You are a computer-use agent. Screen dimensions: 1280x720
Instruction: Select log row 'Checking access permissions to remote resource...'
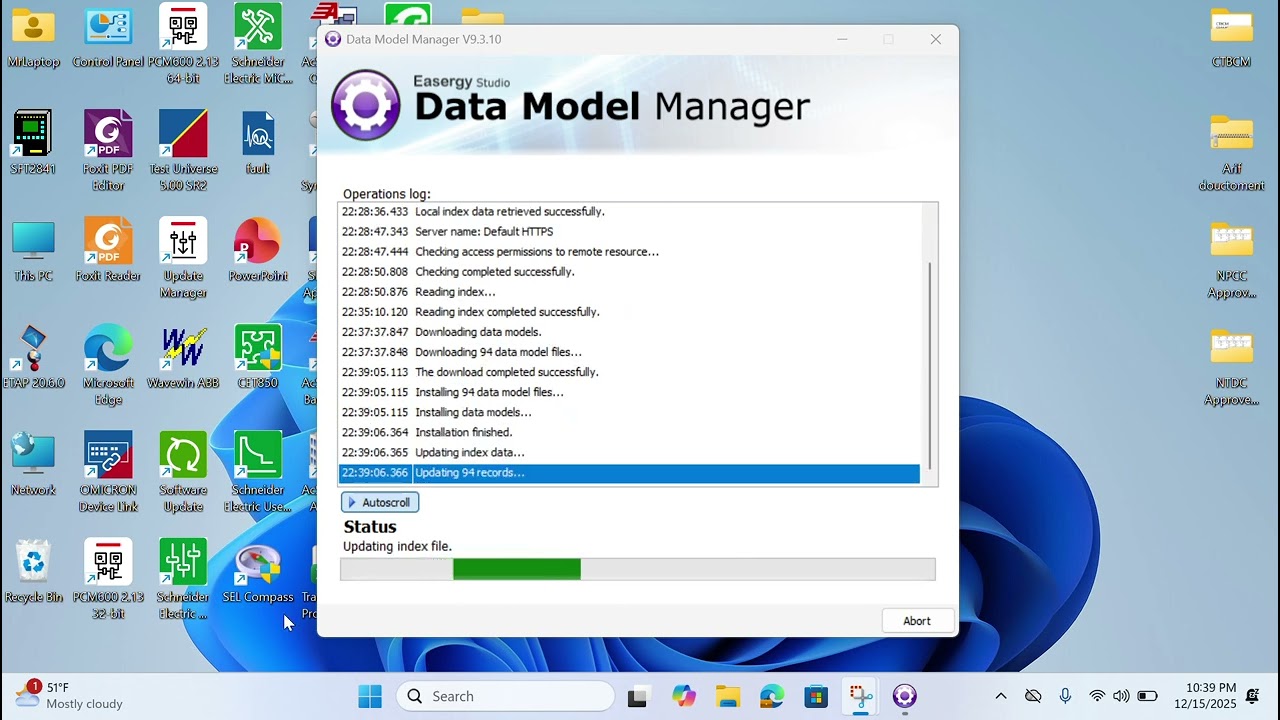pos(629,252)
